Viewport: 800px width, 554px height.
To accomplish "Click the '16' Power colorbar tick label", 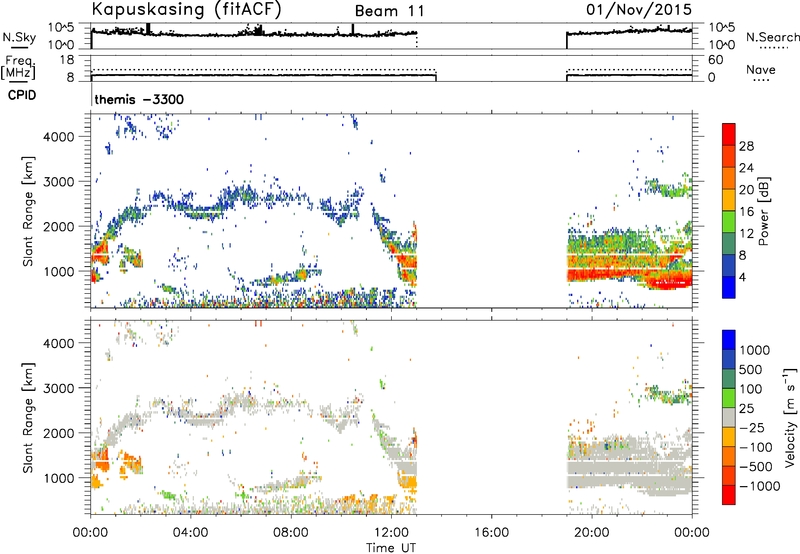I will click(x=746, y=212).
